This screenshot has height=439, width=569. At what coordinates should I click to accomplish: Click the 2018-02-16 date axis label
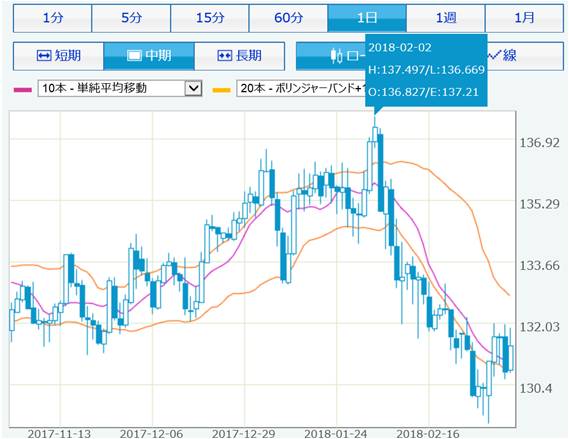428,434
